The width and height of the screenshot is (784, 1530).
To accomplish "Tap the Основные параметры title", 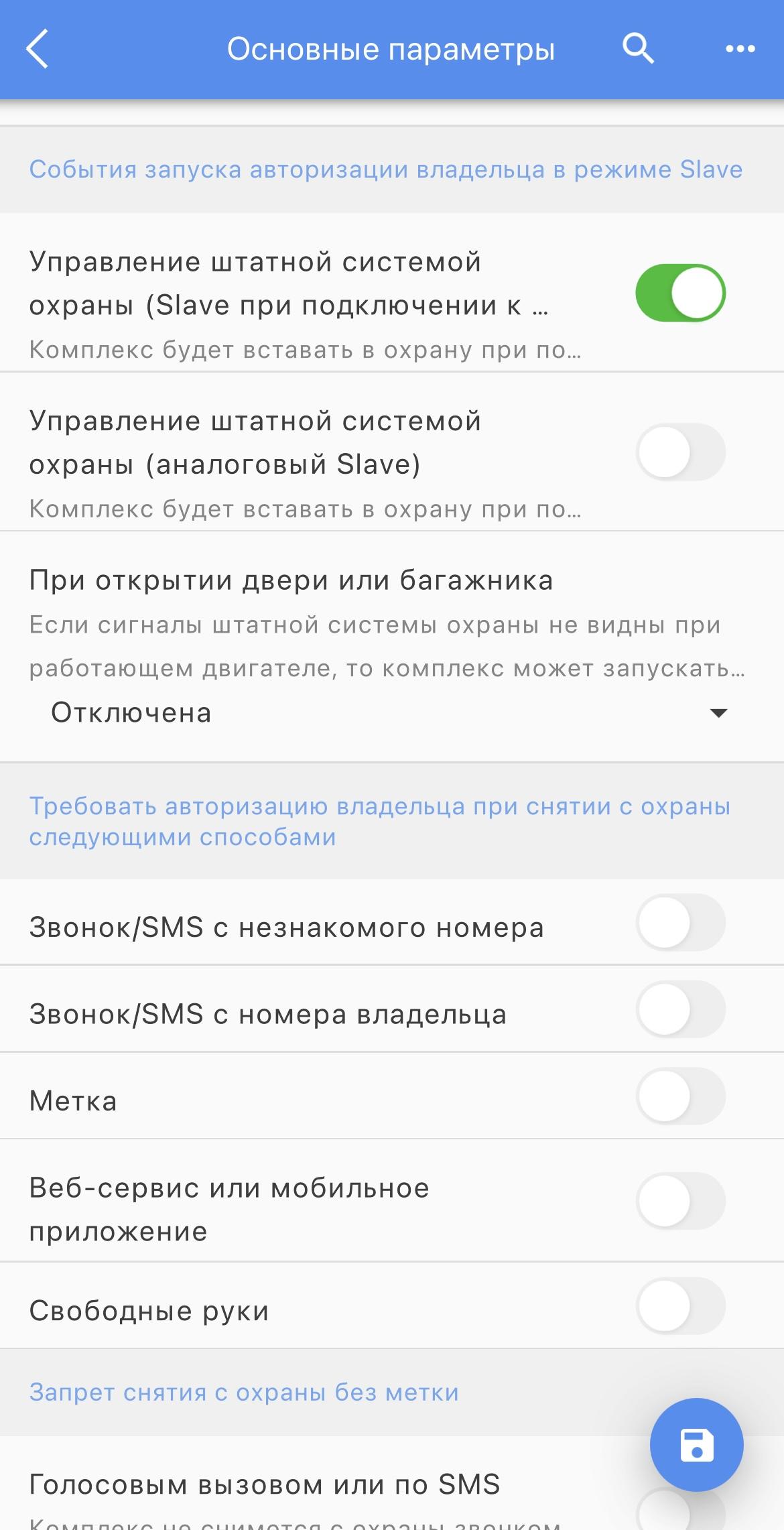I will (391, 49).
